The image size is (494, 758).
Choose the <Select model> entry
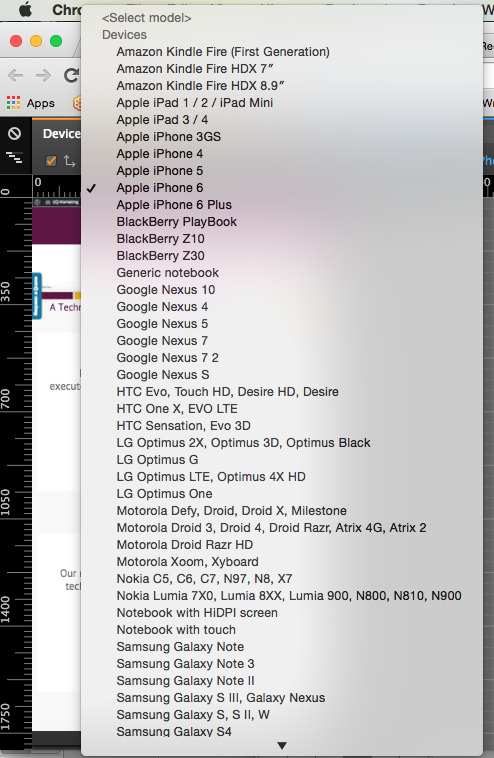point(282,18)
